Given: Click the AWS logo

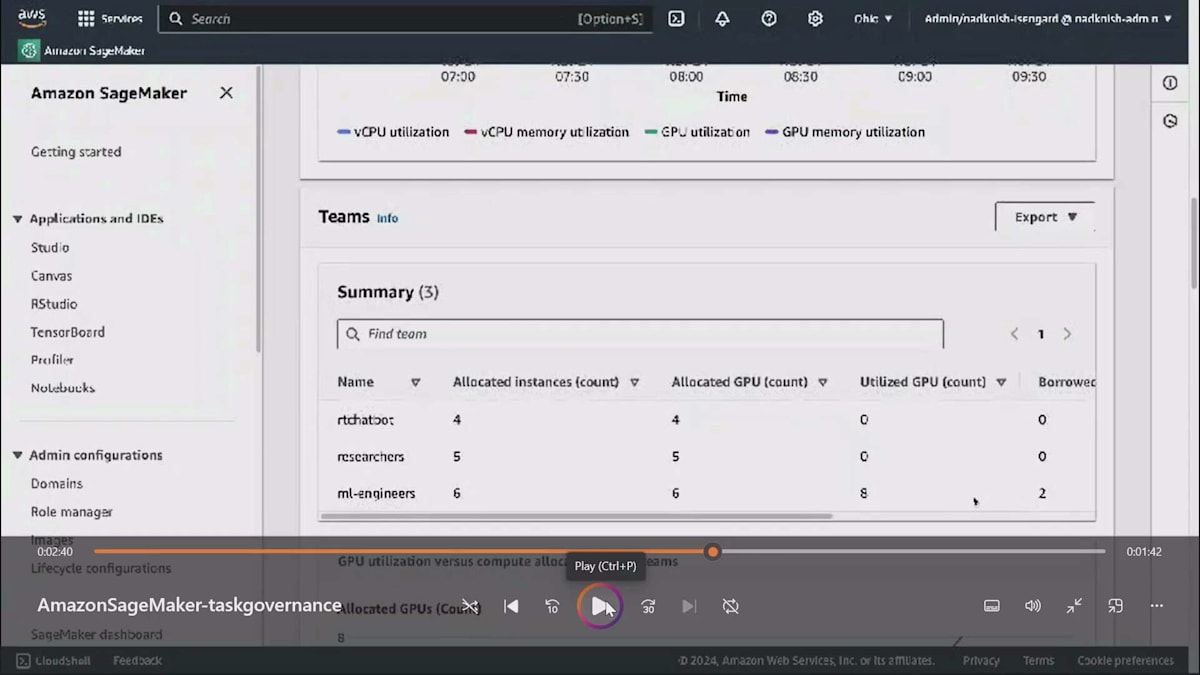Looking at the screenshot, I should 32,18.
